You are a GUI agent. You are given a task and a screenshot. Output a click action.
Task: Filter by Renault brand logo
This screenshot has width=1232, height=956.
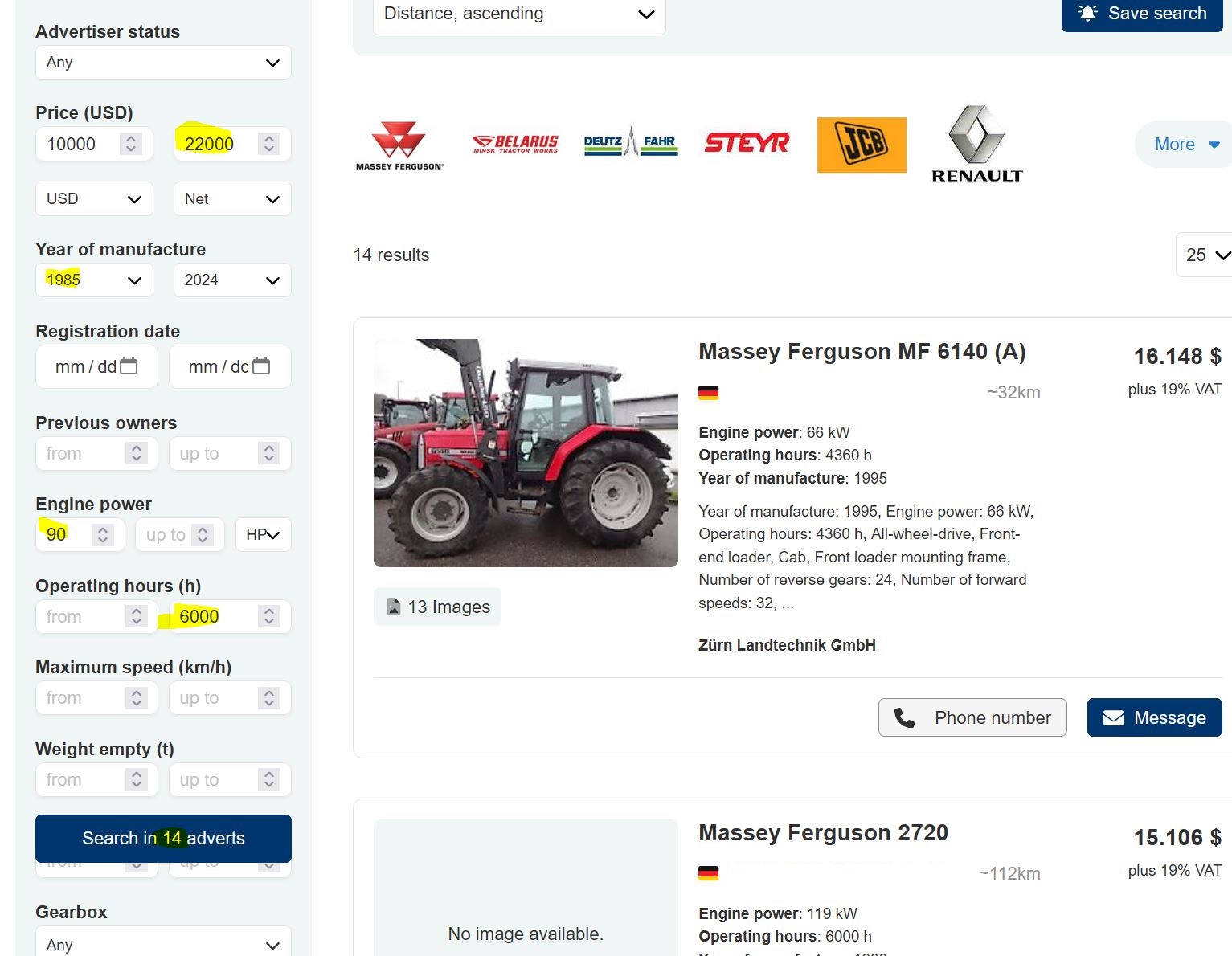click(976, 144)
